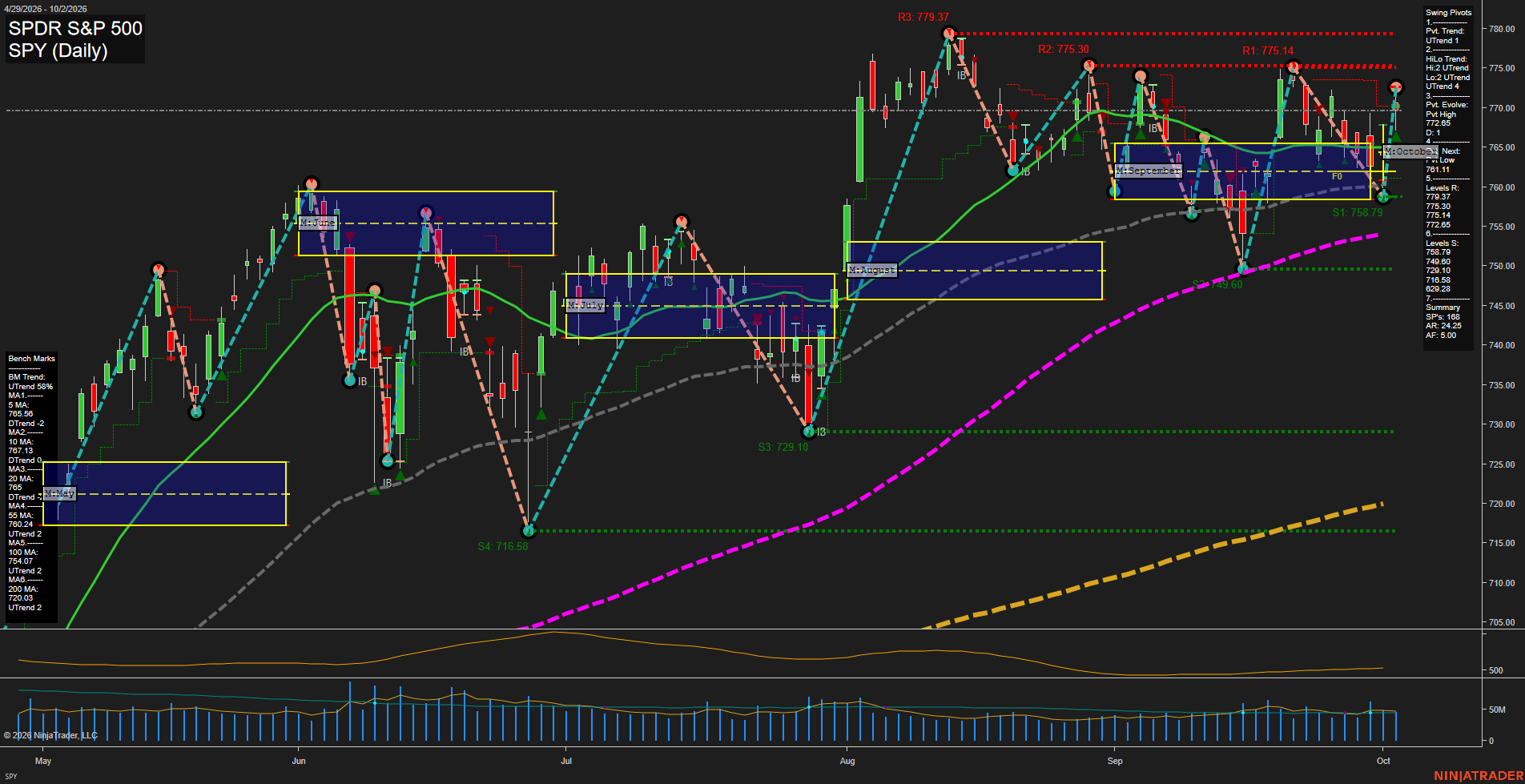
Task: Click the SPY ticker label at bottom left
Action: 11,776
